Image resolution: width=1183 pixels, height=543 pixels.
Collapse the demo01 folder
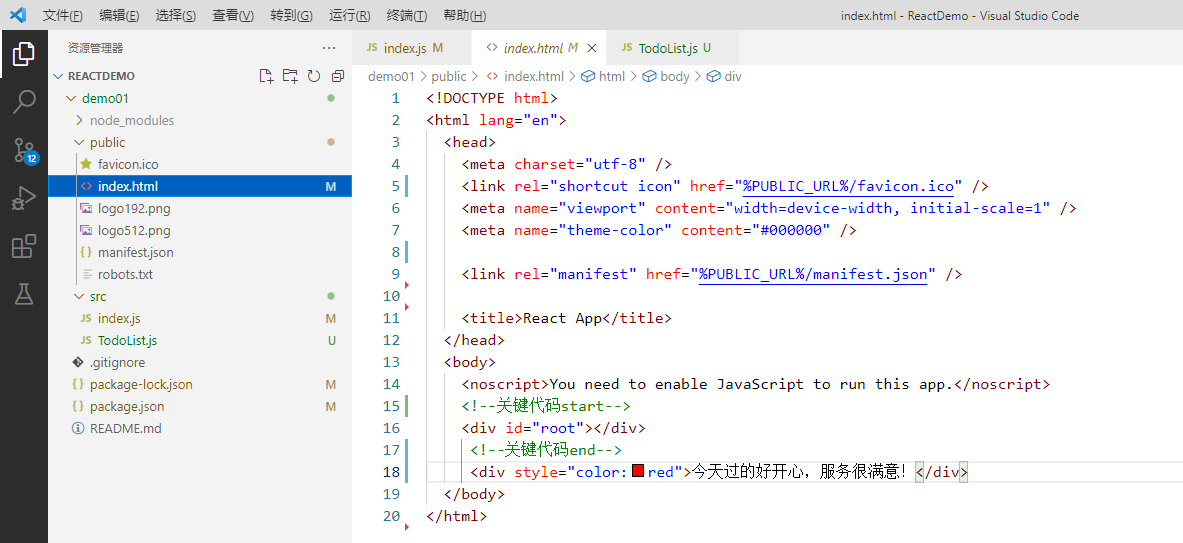pyautogui.click(x=200, y=98)
